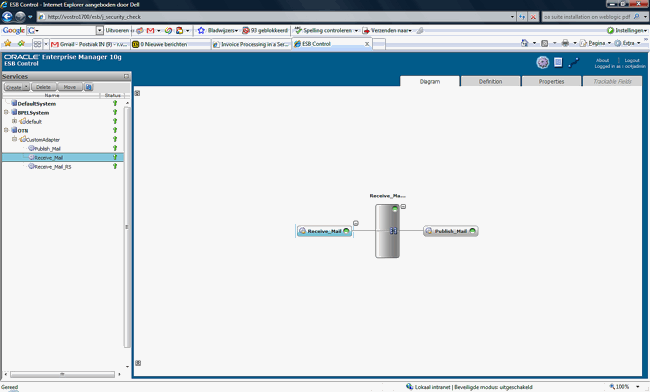Click the Delete button
Viewport: 650px width, 392px height.
point(43,87)
